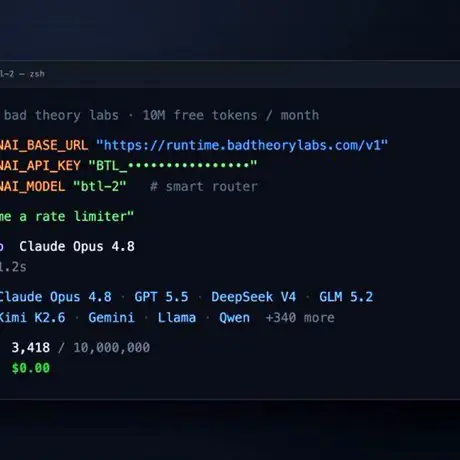460x460 pixels.
Task: Click 'GPT 5.5' in model list
Action: (161, 297)
